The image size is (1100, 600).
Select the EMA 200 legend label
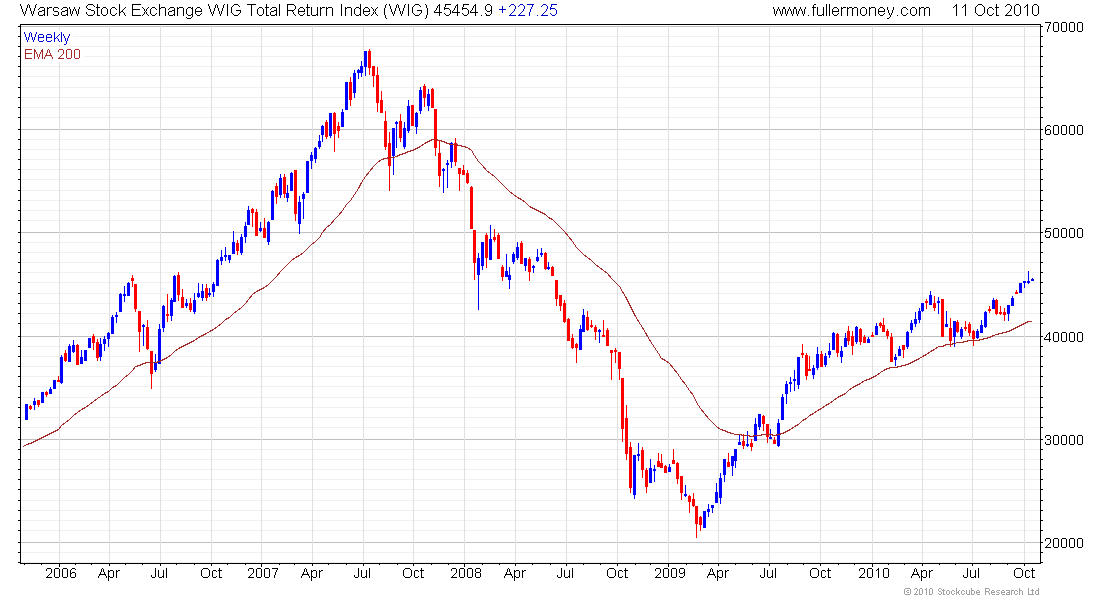pos(52,54)
